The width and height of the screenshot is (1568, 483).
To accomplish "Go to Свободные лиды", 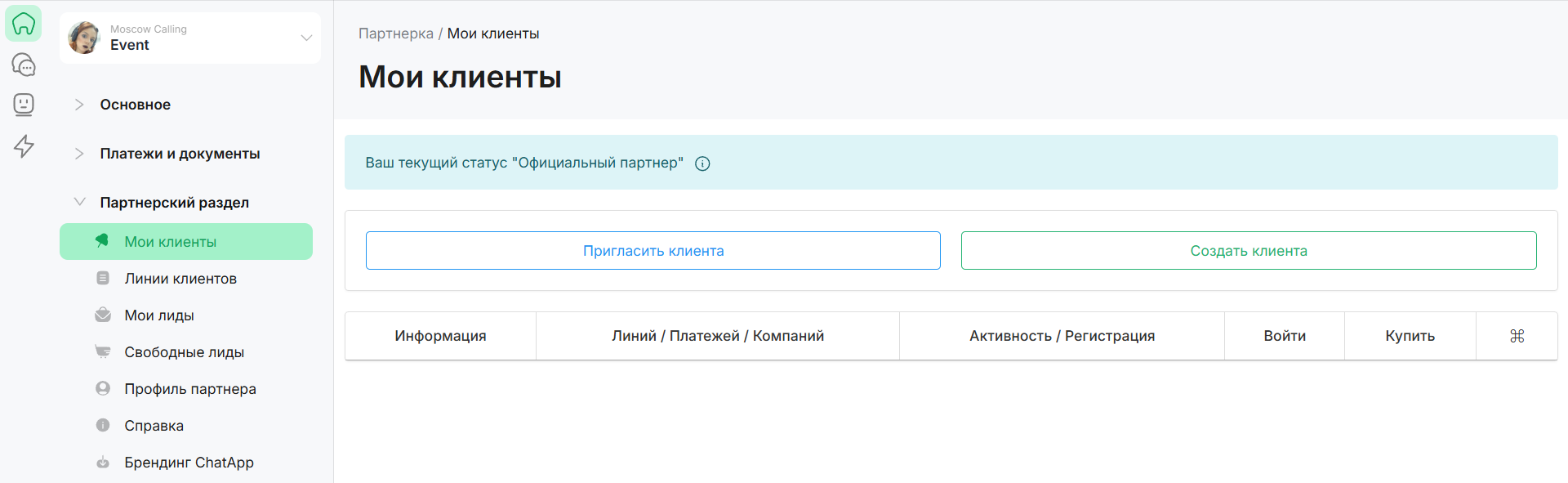I will coord(185,352).
